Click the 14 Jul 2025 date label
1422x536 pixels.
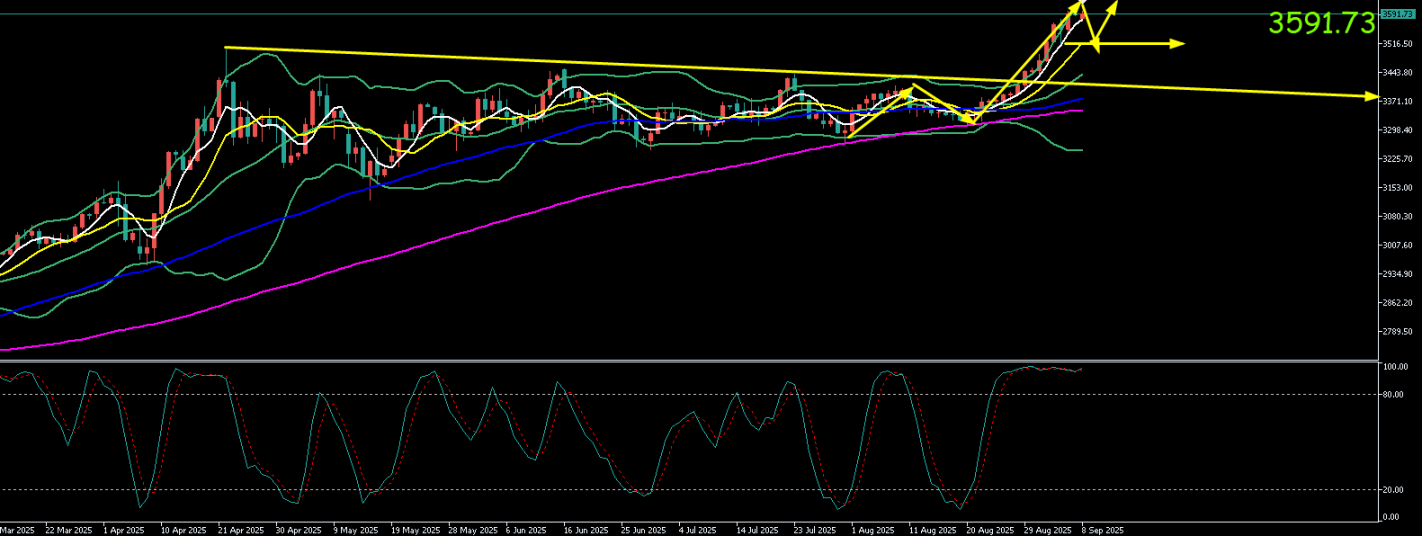[756, 530]
